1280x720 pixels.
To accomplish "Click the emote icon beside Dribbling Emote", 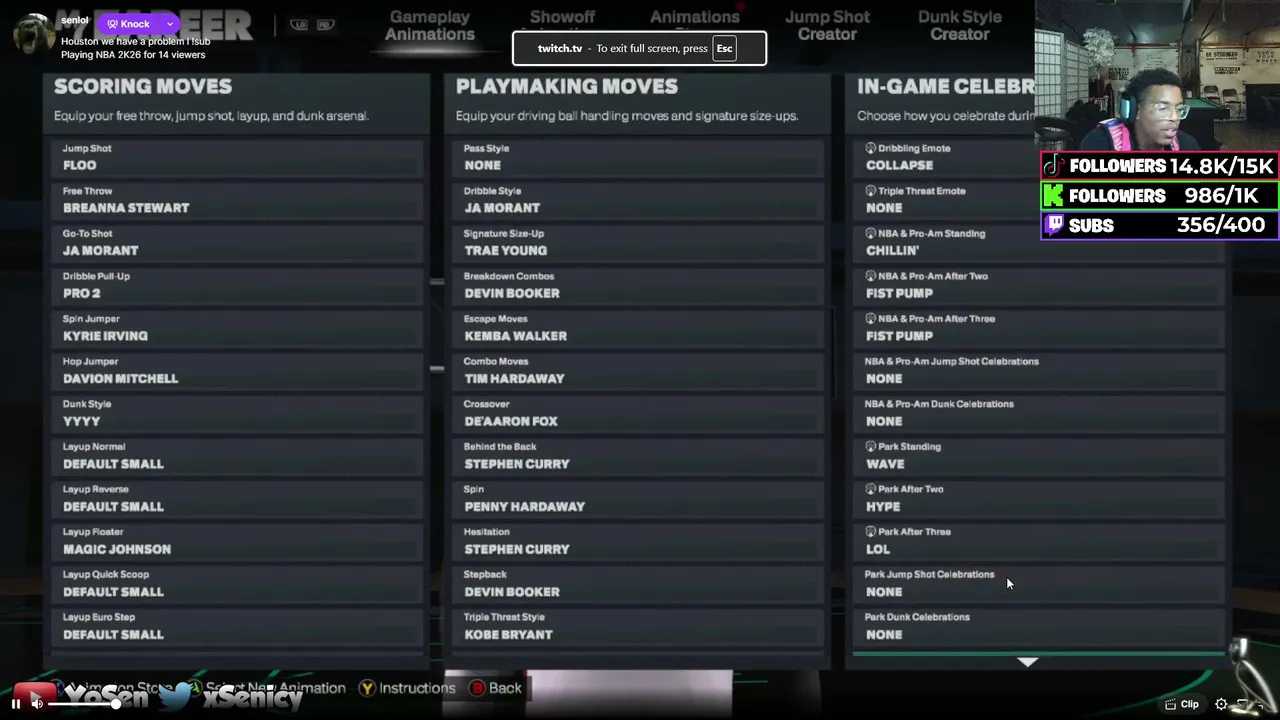I will (x=870, y=148).
